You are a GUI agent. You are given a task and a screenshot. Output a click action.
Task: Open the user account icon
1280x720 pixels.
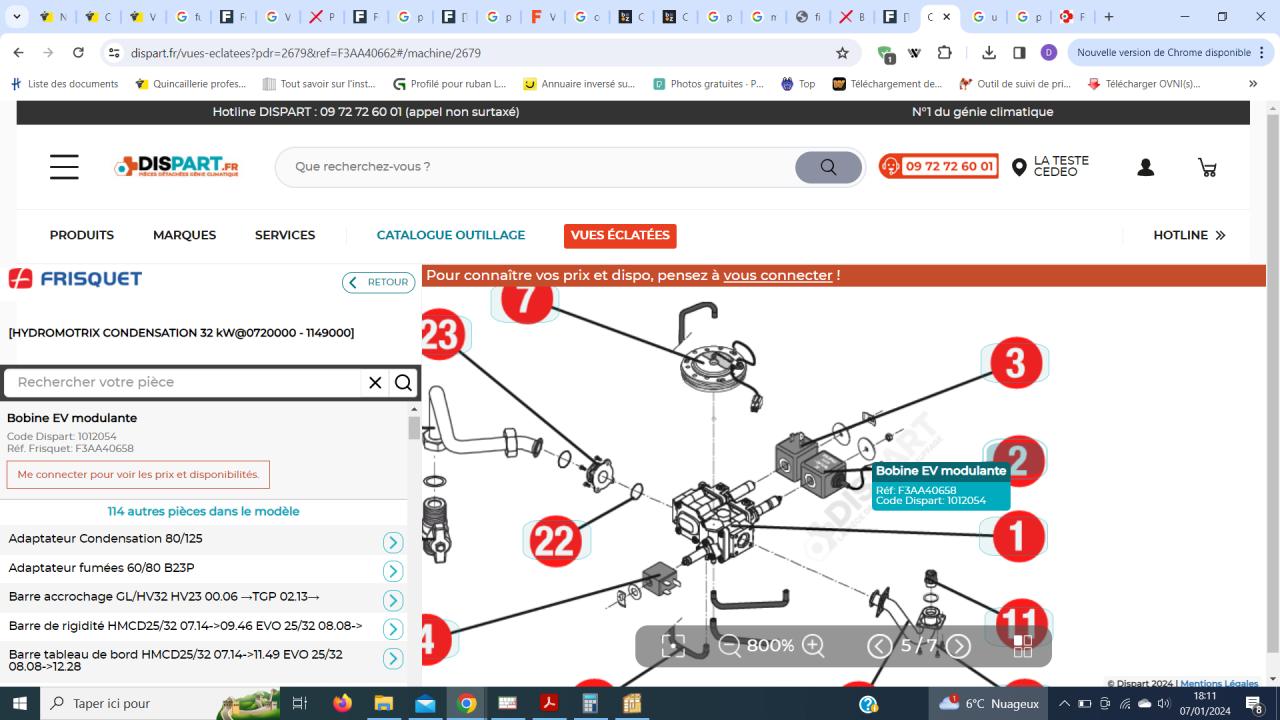click(1146, 167)
